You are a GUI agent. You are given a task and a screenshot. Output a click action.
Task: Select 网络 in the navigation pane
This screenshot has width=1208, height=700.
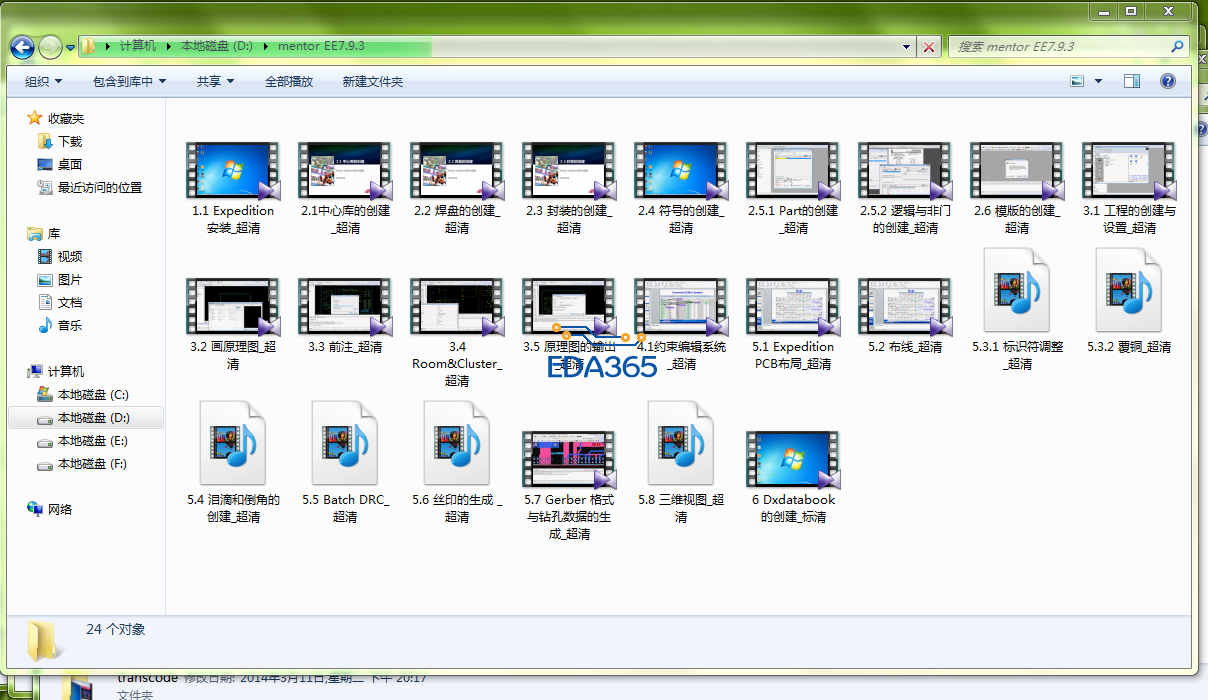tap(50, 509)
